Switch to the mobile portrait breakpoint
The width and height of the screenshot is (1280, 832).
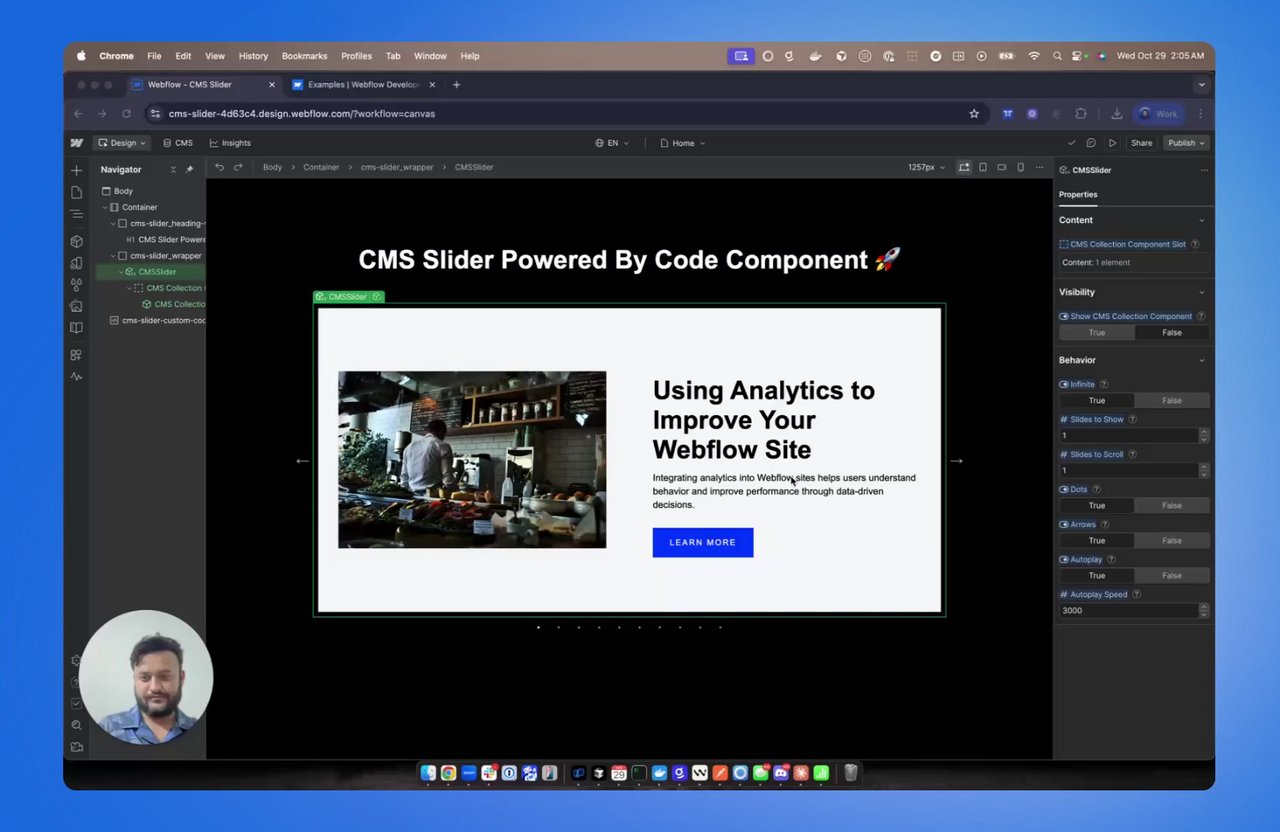pyautogui.click(x=1020, y=167)
